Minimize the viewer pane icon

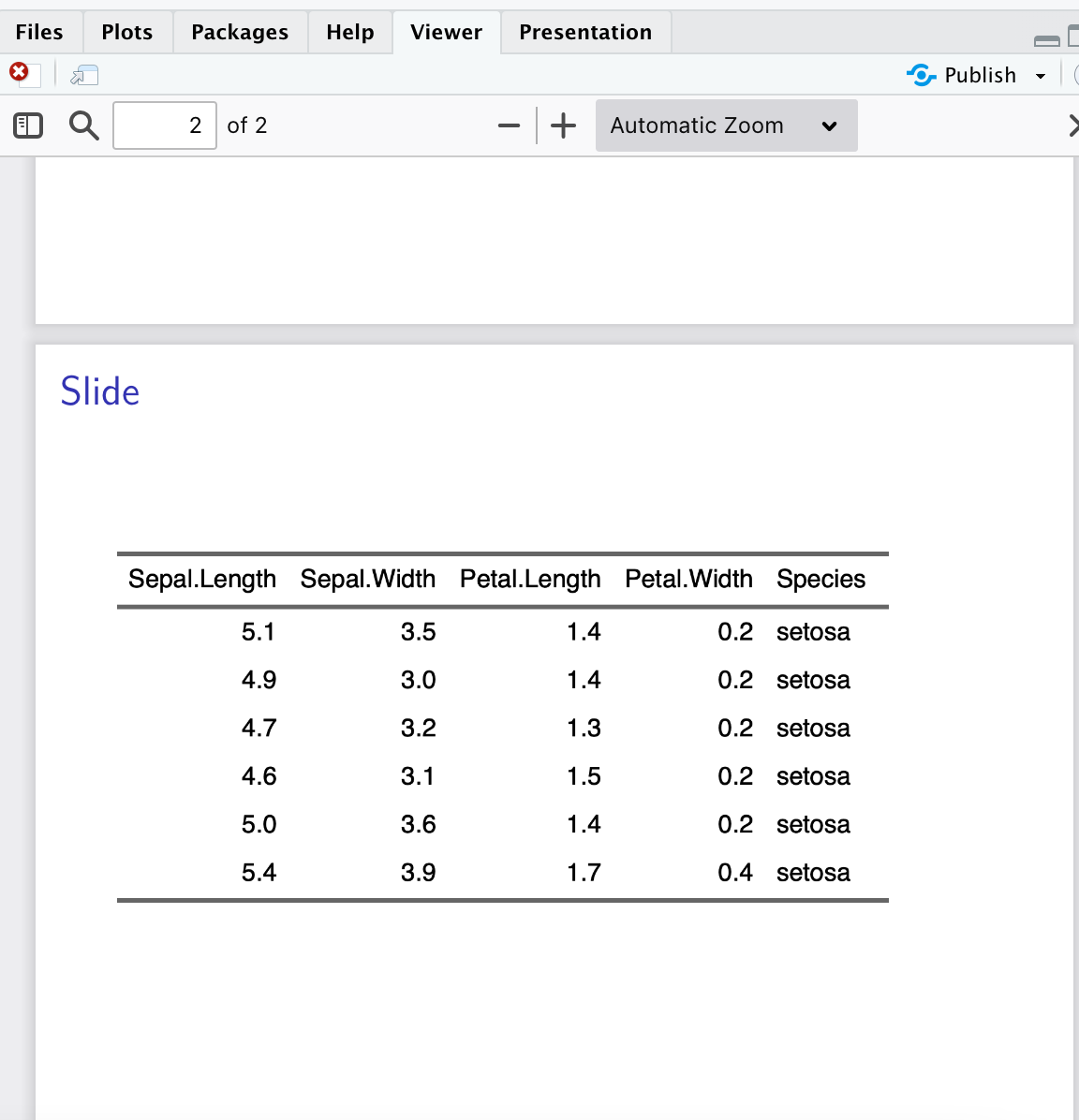(x=1046, y=40)
